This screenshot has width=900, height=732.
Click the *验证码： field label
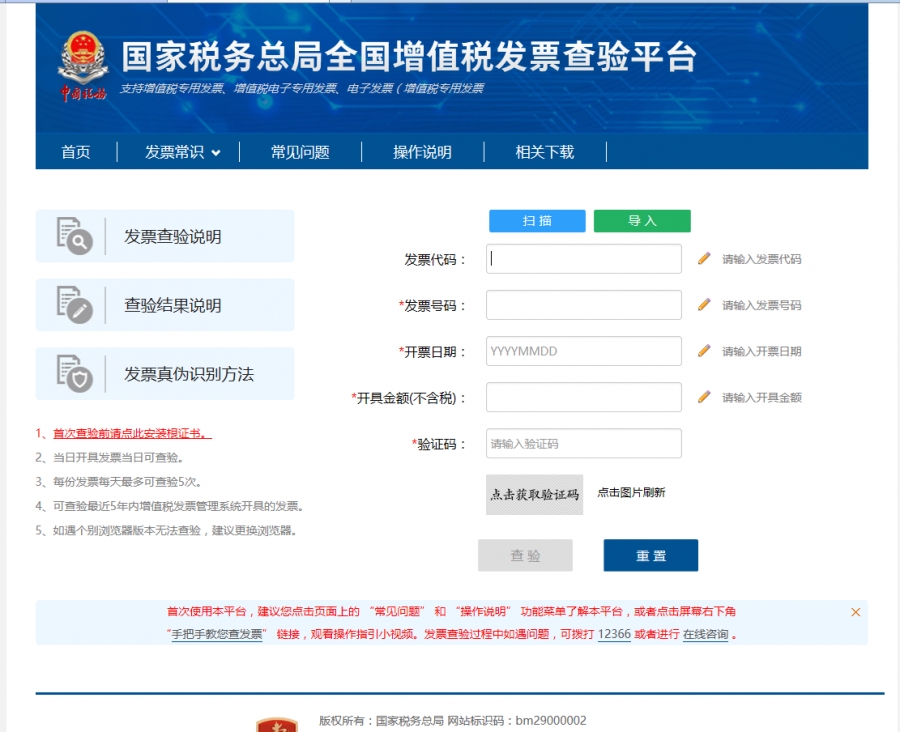point(439,444)
